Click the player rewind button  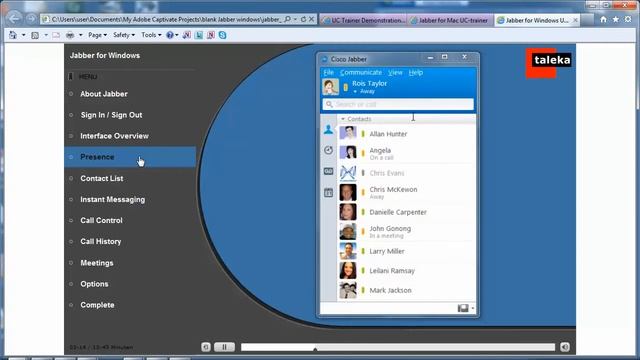[206, 347]
